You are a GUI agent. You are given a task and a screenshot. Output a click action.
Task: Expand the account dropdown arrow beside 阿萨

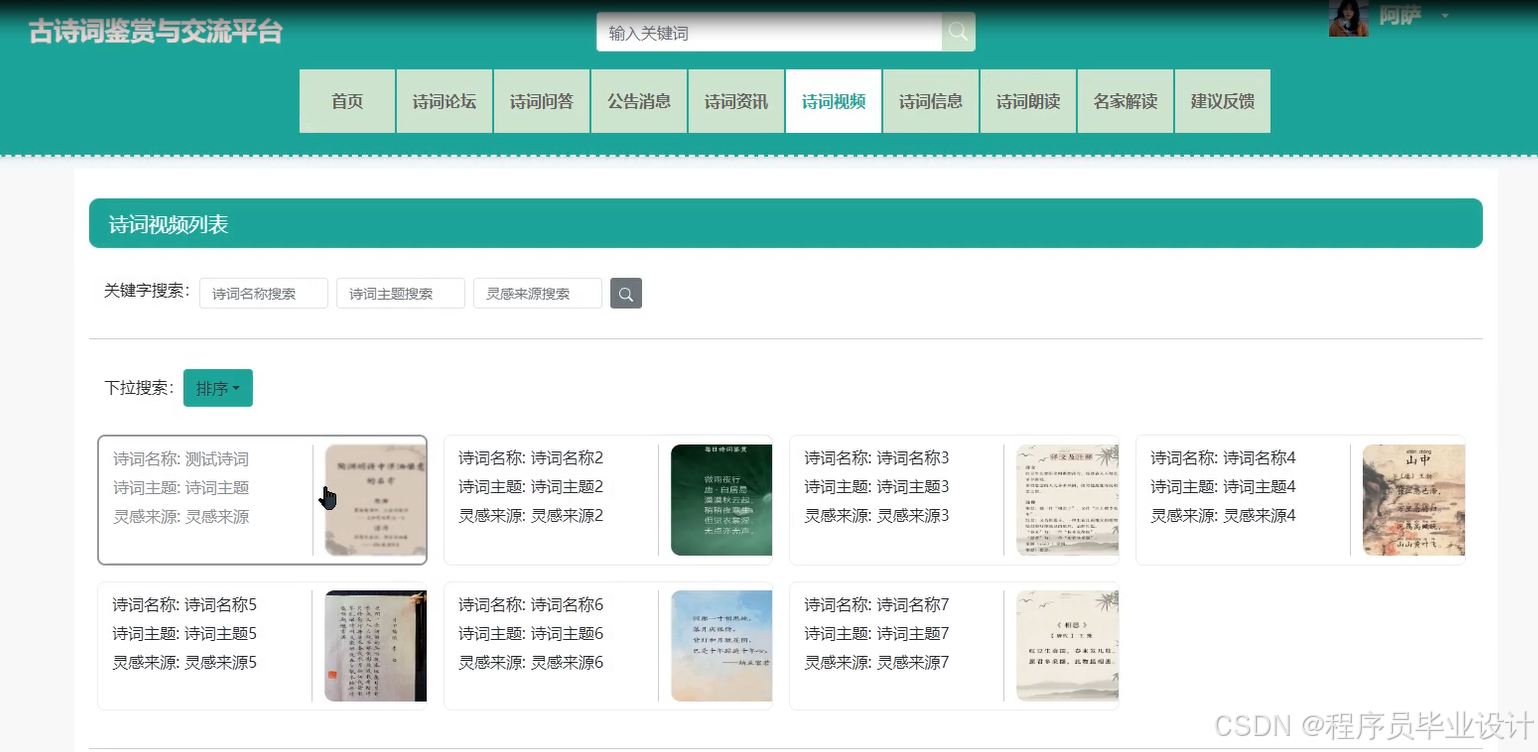[1444, 17]
